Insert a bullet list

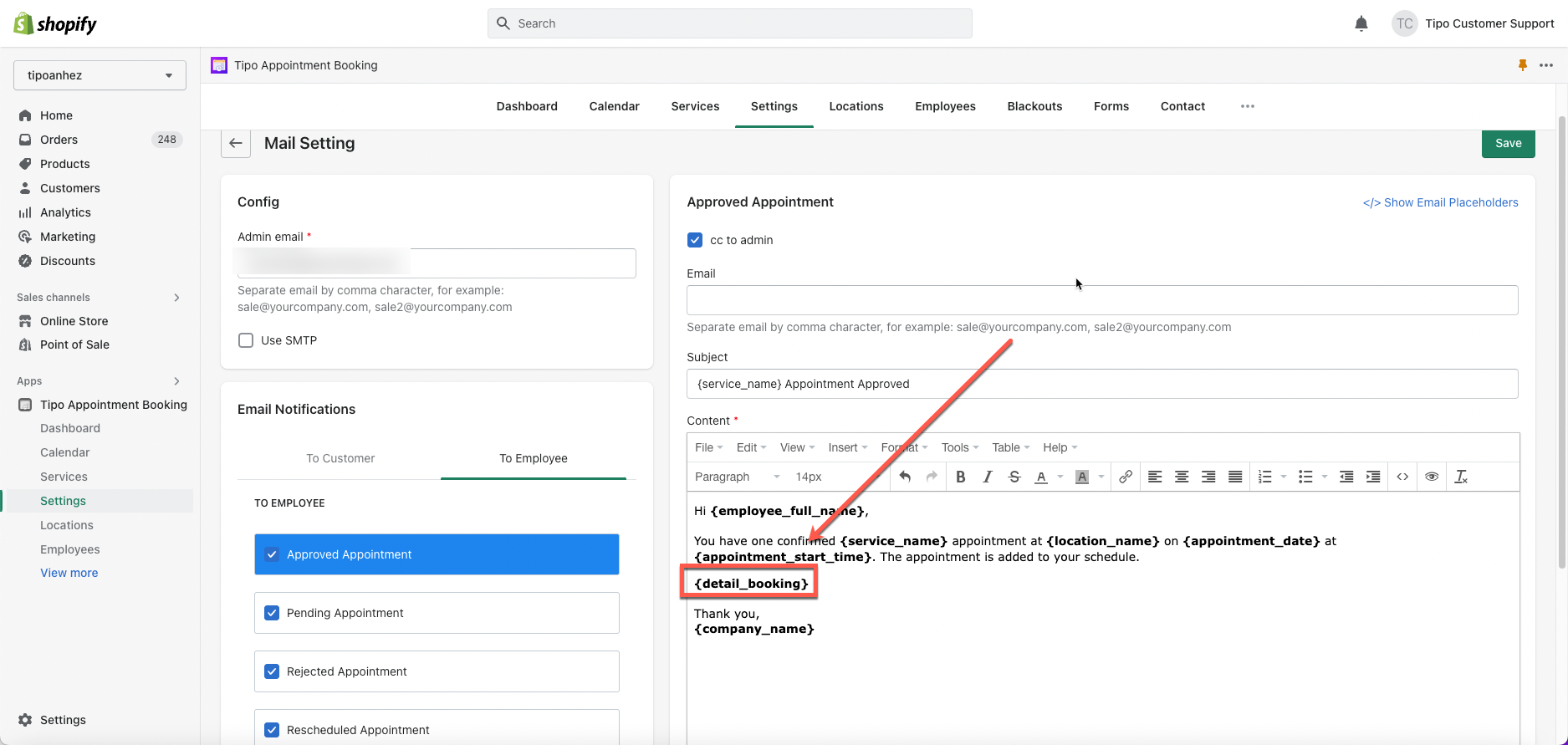[1305, 477]
